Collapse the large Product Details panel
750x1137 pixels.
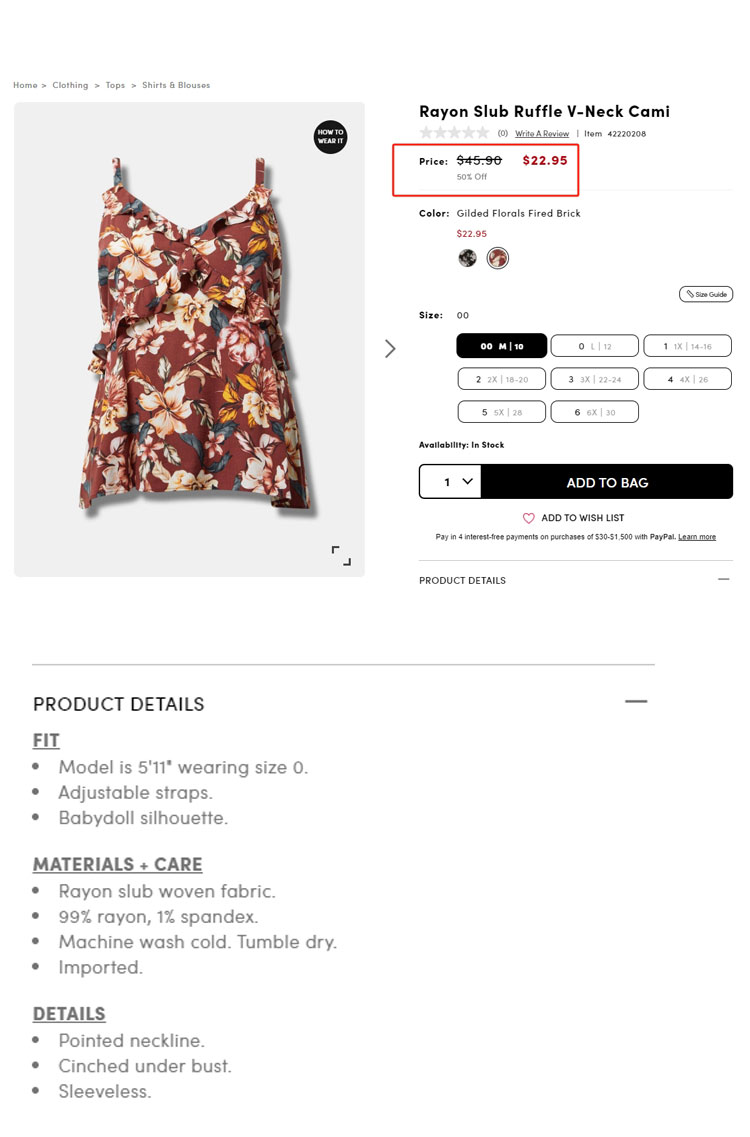pos(636,702)
